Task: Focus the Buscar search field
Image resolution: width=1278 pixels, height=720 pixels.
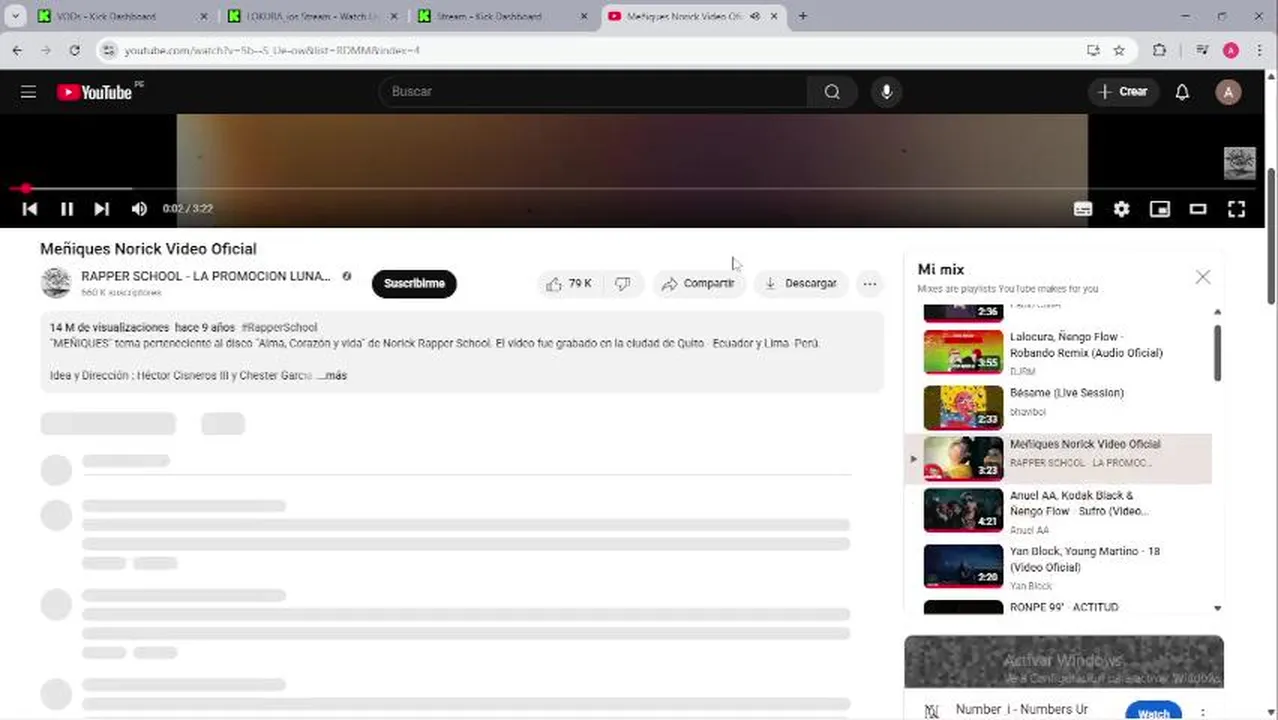Action: point(594,92)
